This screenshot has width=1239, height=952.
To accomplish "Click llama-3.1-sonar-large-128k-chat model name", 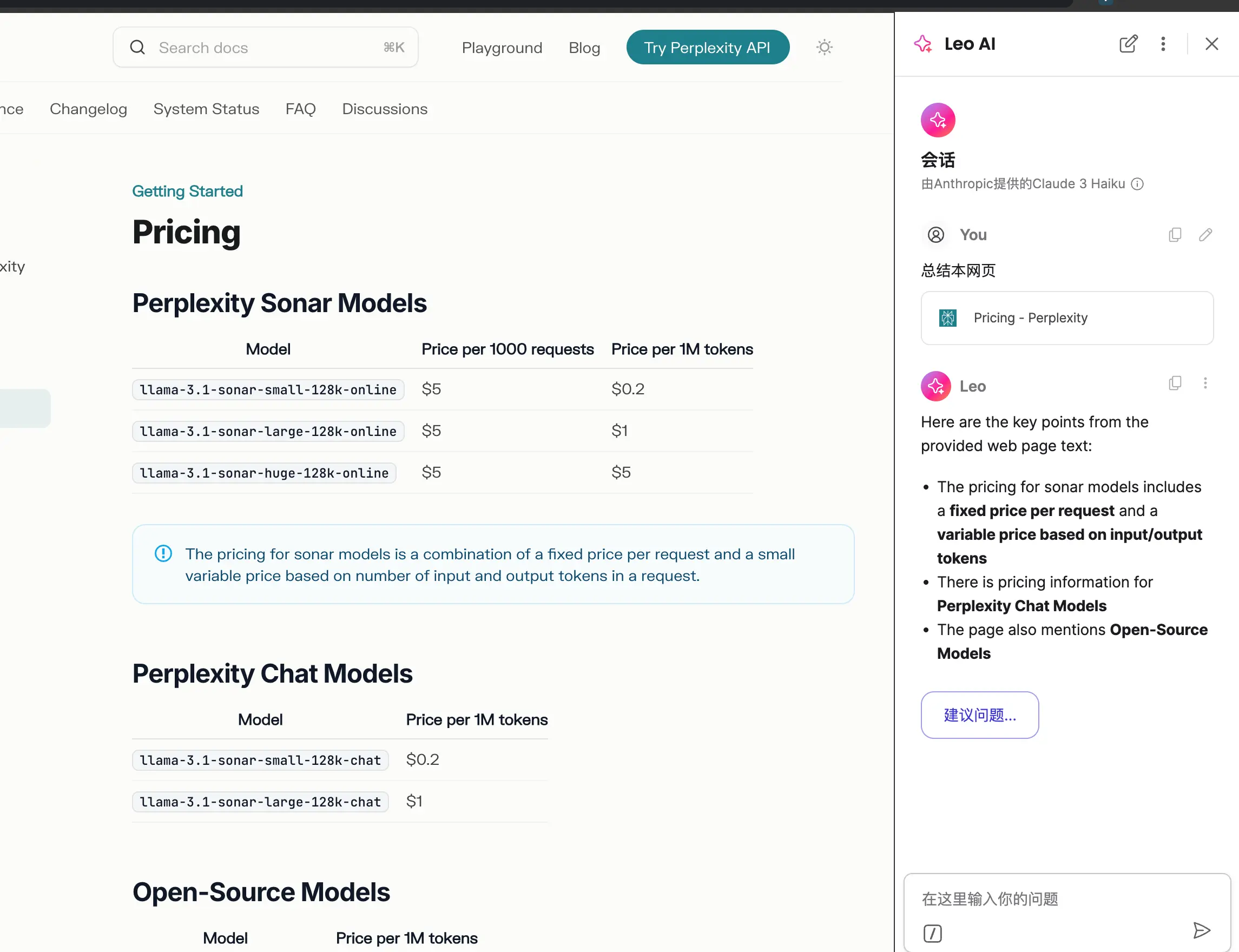I will 260,802.
